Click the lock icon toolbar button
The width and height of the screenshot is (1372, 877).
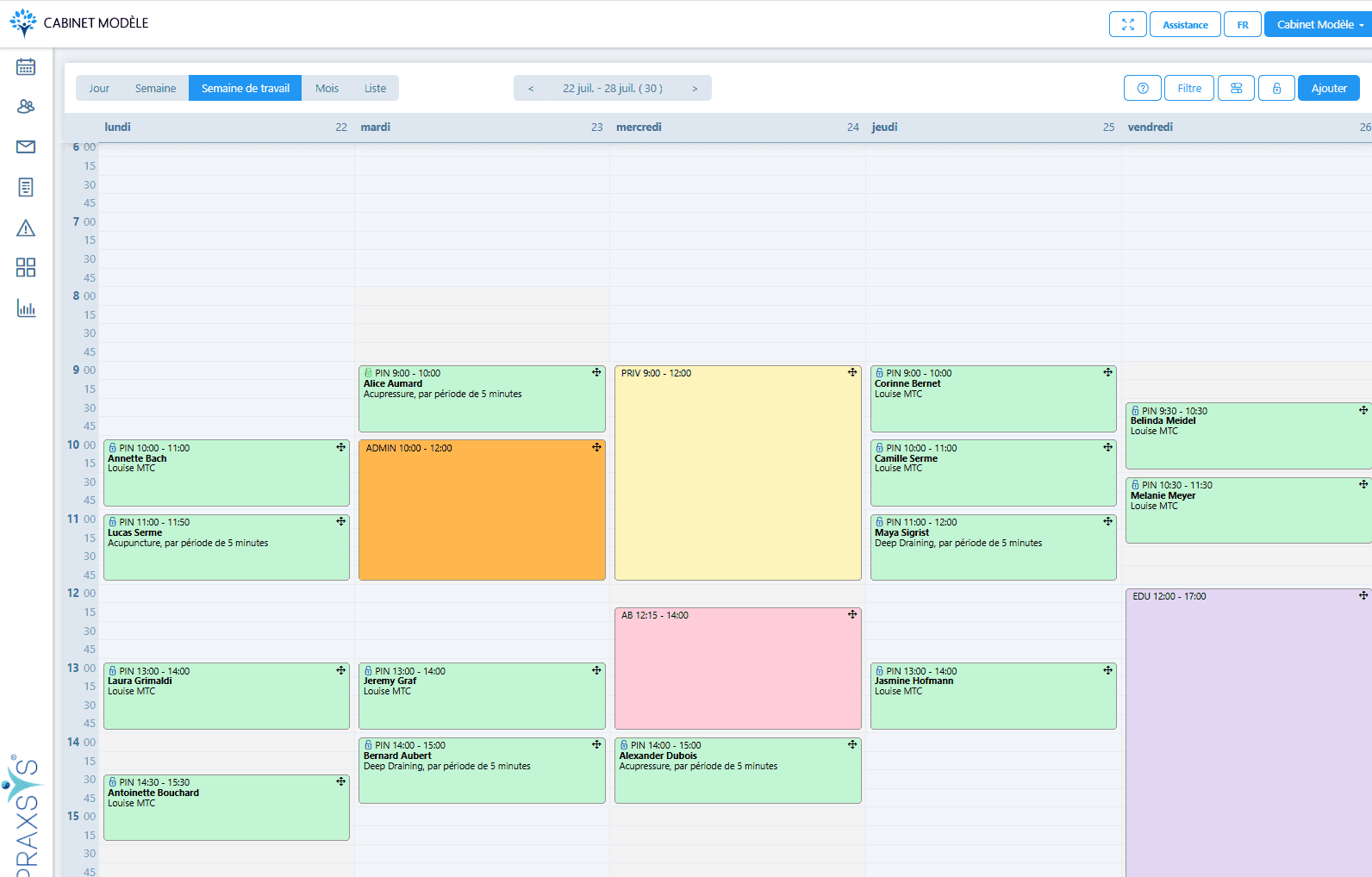[x=1276, y=88]
